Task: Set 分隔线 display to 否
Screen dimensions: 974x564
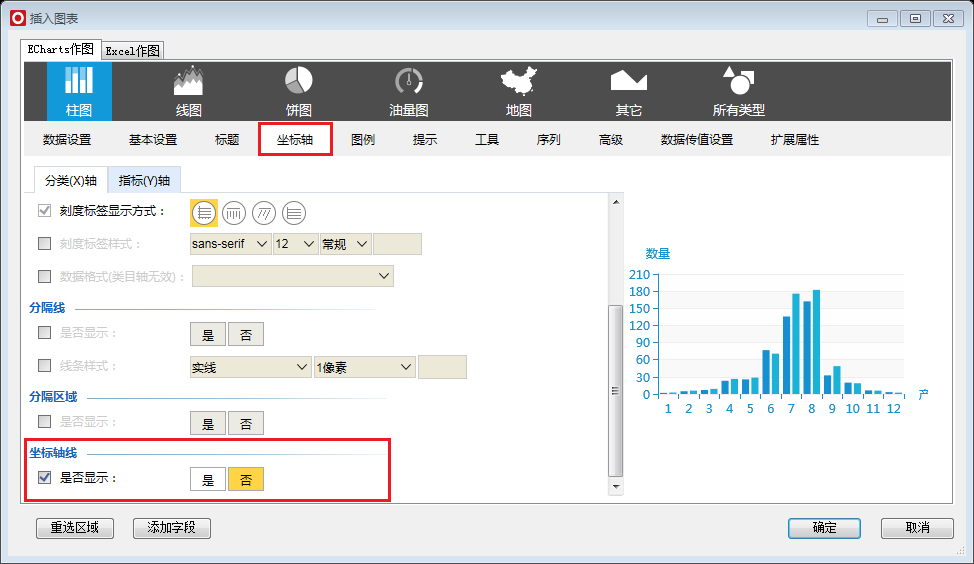Action: 246,334
